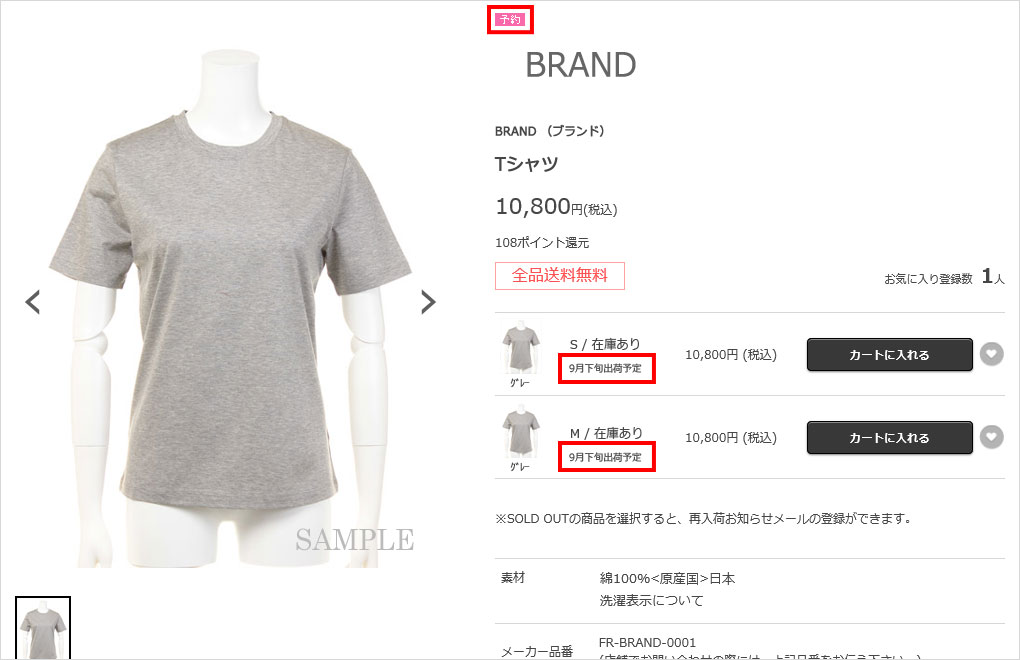Click the size S 9月下旬出荷予定 shipping note

coord(606,368)
